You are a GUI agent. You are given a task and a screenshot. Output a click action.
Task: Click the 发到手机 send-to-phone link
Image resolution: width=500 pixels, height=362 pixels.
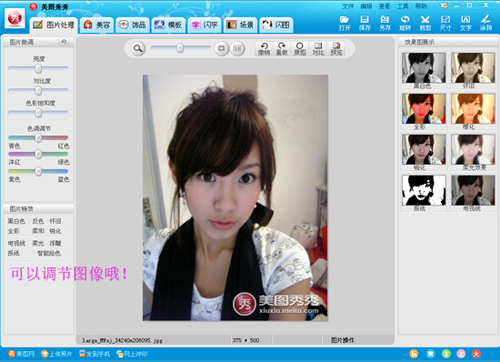[x=94, y=354]
